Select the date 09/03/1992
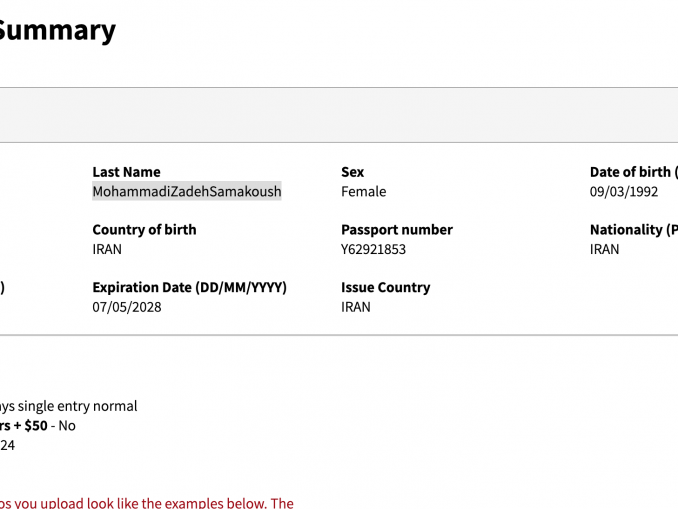Viewport: 678px width, 509px height. click(x=624, y=191)
